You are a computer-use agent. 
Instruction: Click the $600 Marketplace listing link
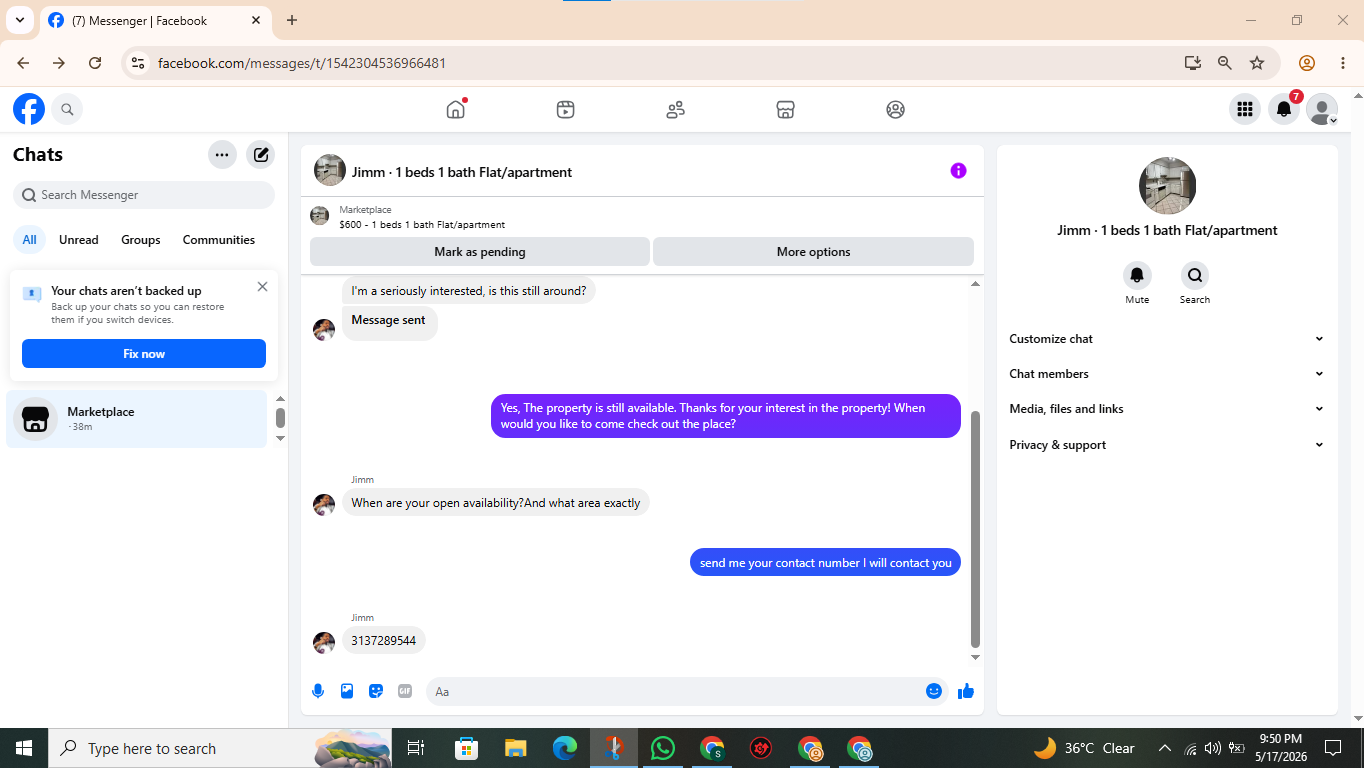coord(422,225)
